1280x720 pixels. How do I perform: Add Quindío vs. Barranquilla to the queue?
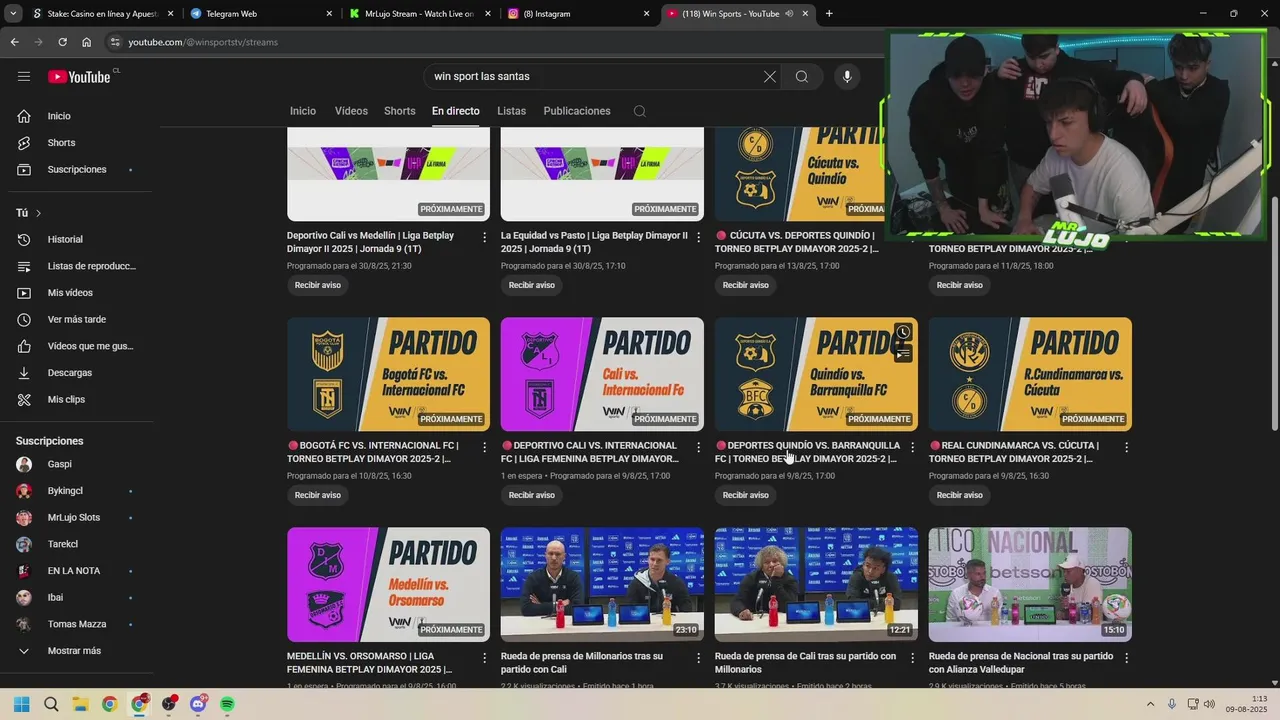903,353
